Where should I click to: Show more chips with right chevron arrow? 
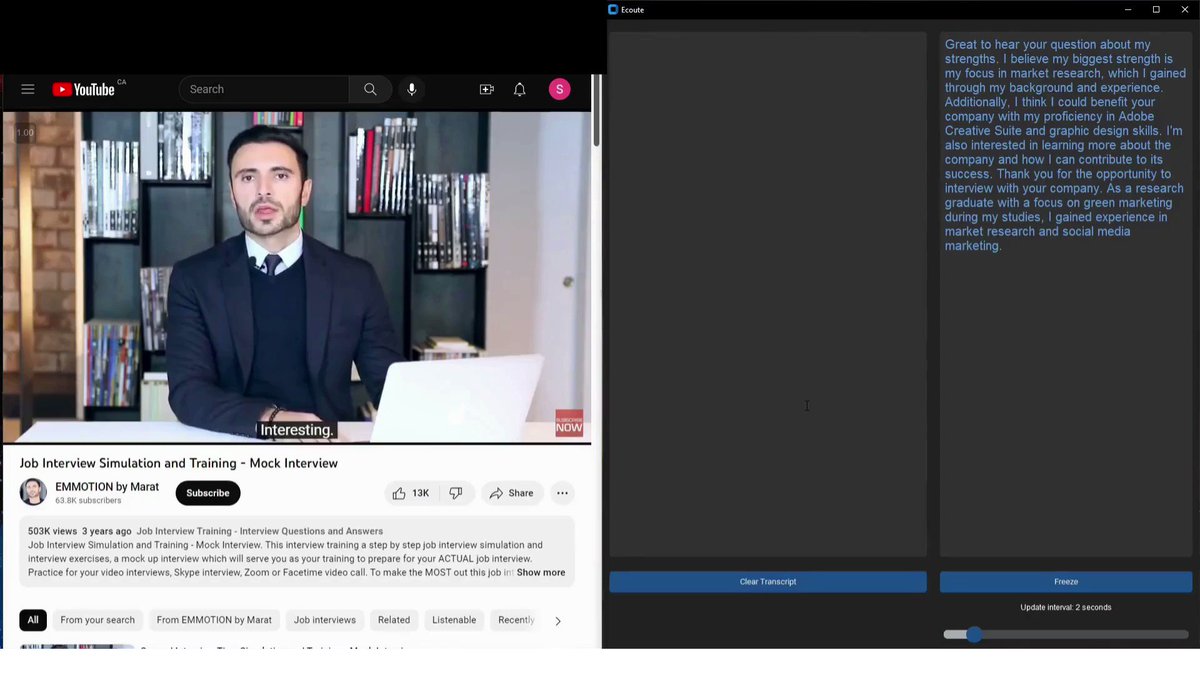pyautogui.click(x=558, y=621)
